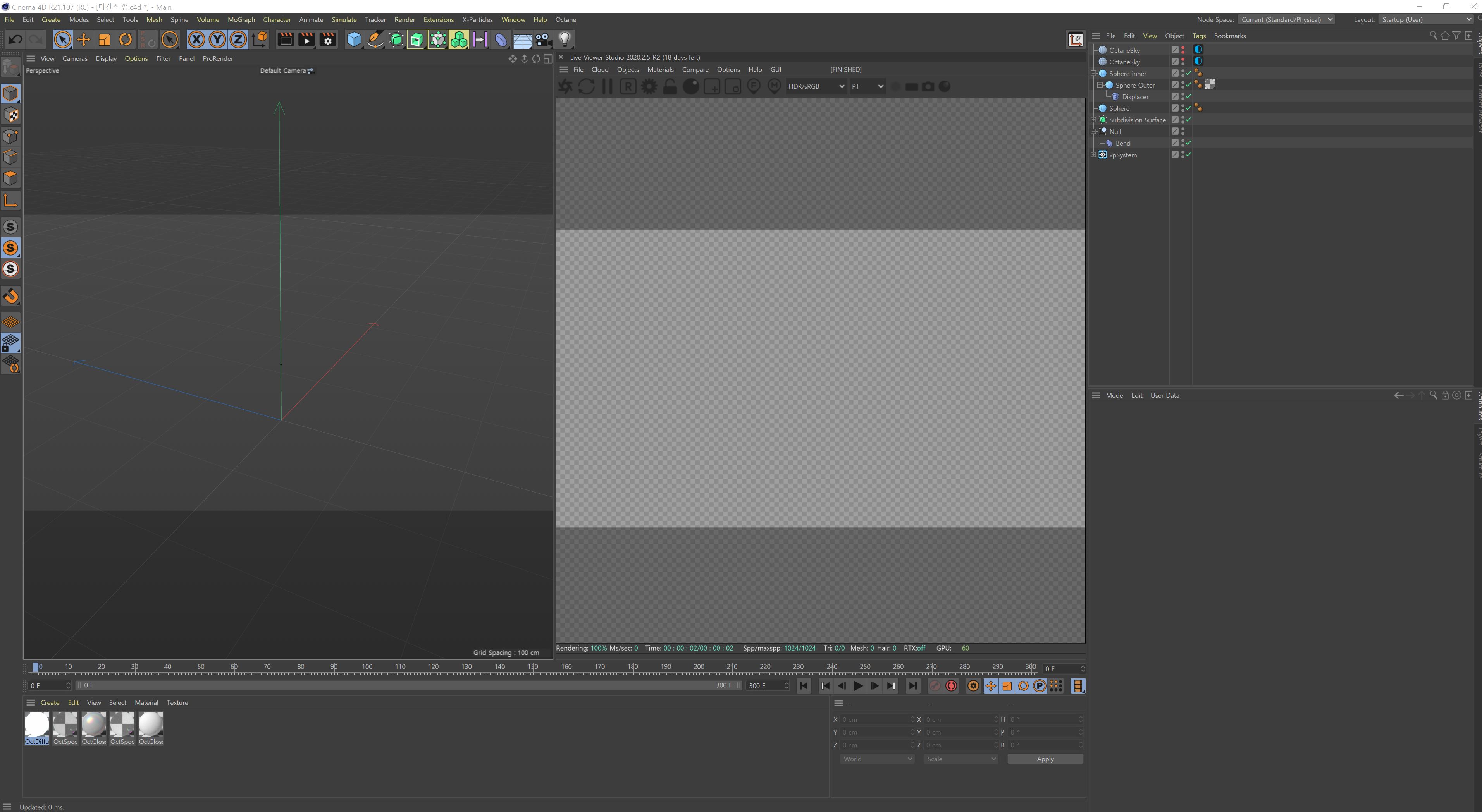
Task: Toggle X-axis lock
Action: click(x=196, y=39)
